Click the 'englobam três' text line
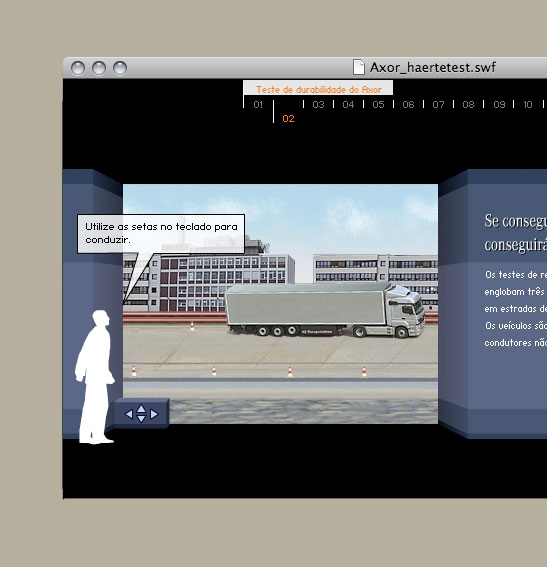The width and height of the screenshot is (547, 567). (x=514, y=291)
